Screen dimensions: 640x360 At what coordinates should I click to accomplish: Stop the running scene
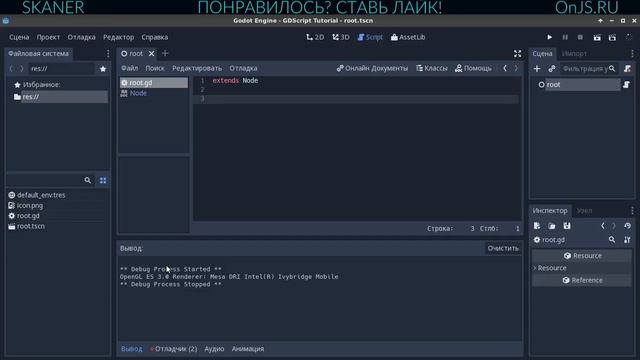[x=580, y=37]
